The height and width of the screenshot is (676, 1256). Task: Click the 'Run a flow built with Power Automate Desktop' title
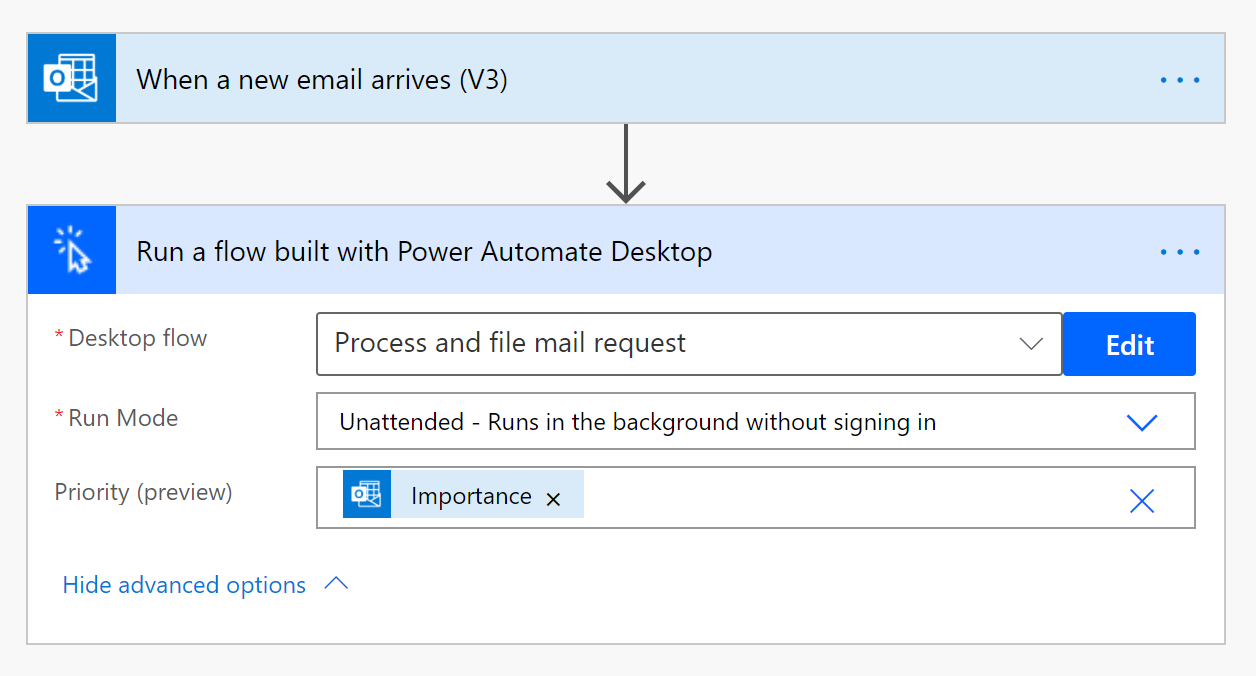point(424,252)
